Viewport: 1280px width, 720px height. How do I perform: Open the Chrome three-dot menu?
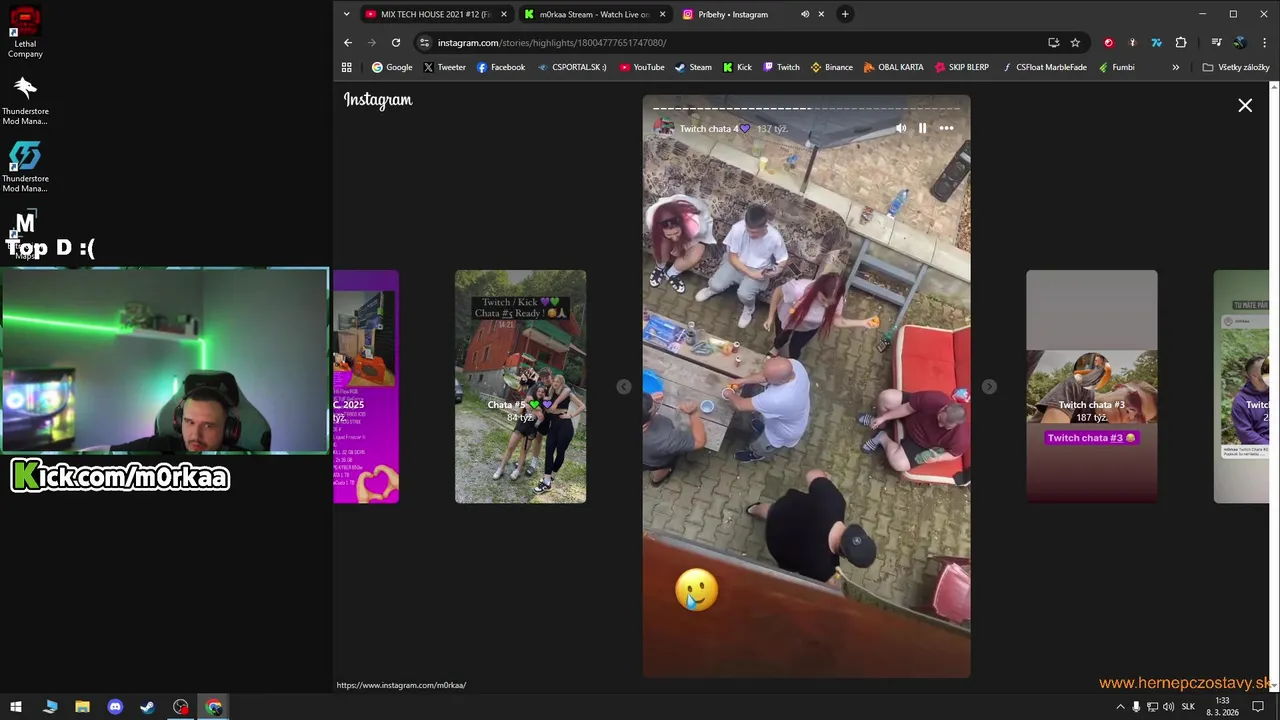1265,42
